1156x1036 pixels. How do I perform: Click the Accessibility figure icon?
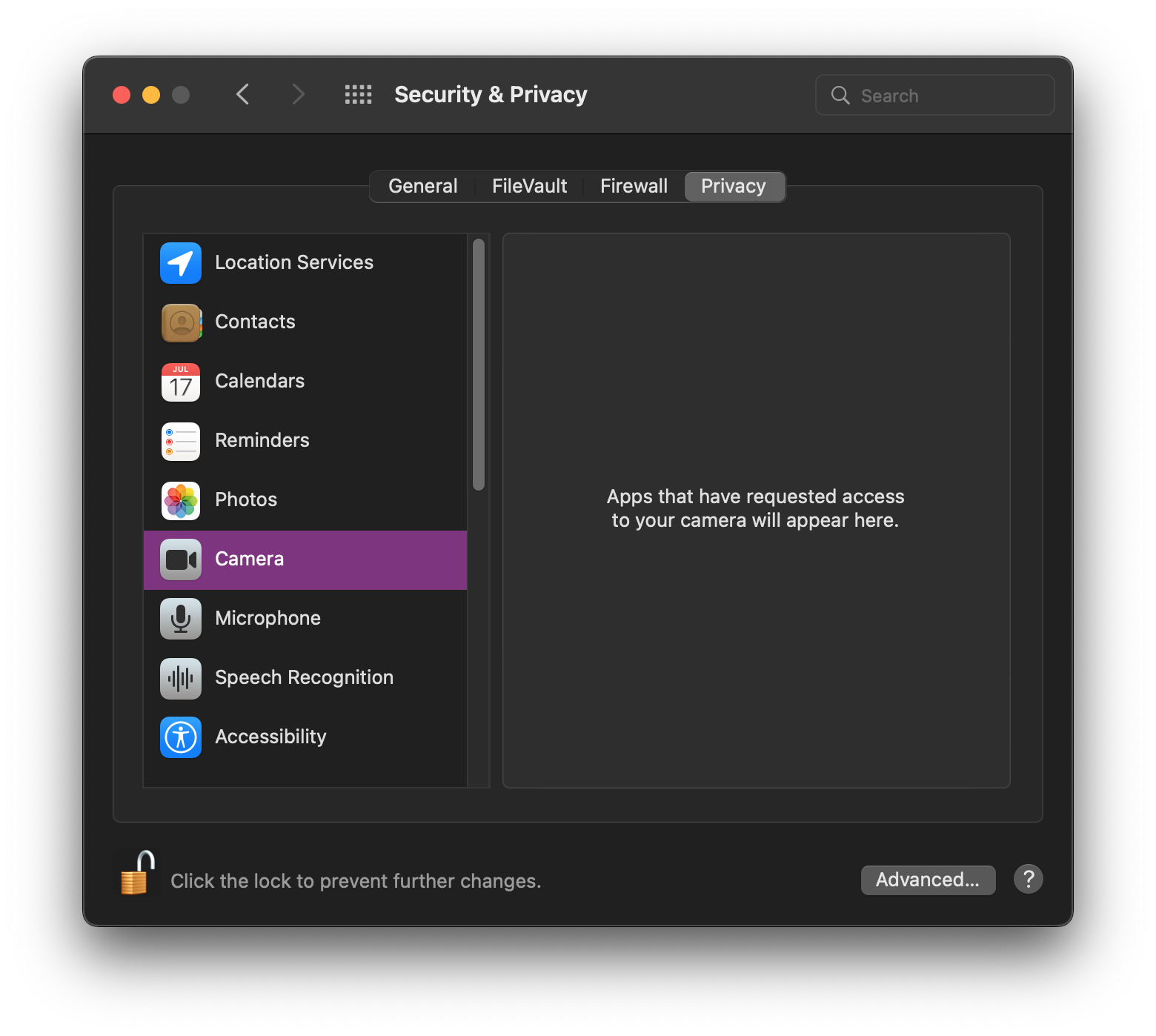(181, 737)
